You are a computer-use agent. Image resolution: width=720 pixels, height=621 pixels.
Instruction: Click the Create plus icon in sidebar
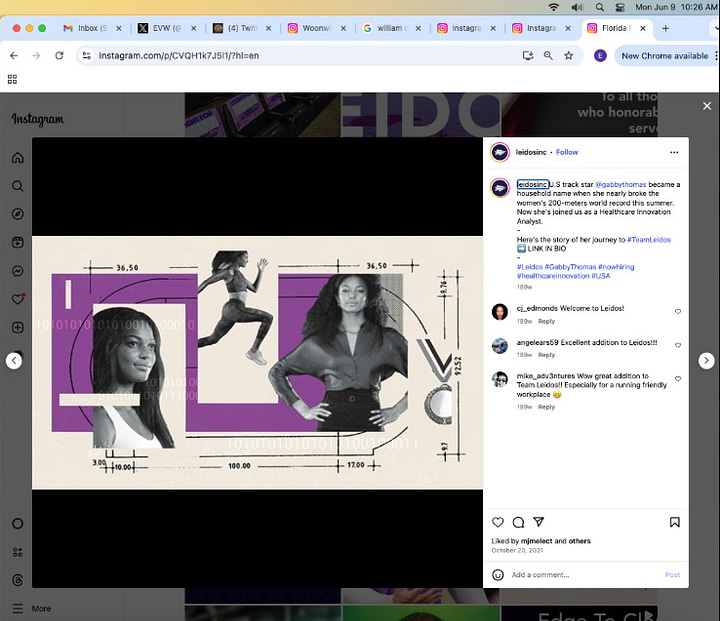[17, 327]
